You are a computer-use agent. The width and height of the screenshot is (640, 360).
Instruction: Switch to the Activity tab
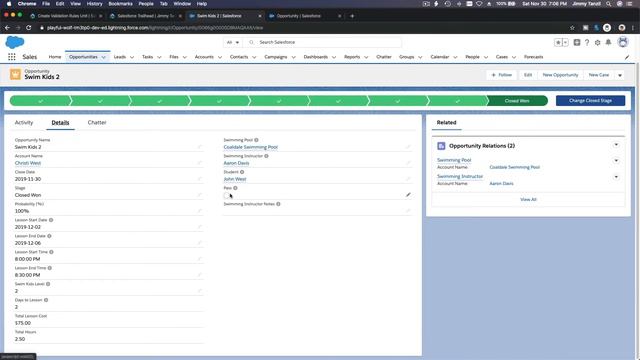coord(24,122)
